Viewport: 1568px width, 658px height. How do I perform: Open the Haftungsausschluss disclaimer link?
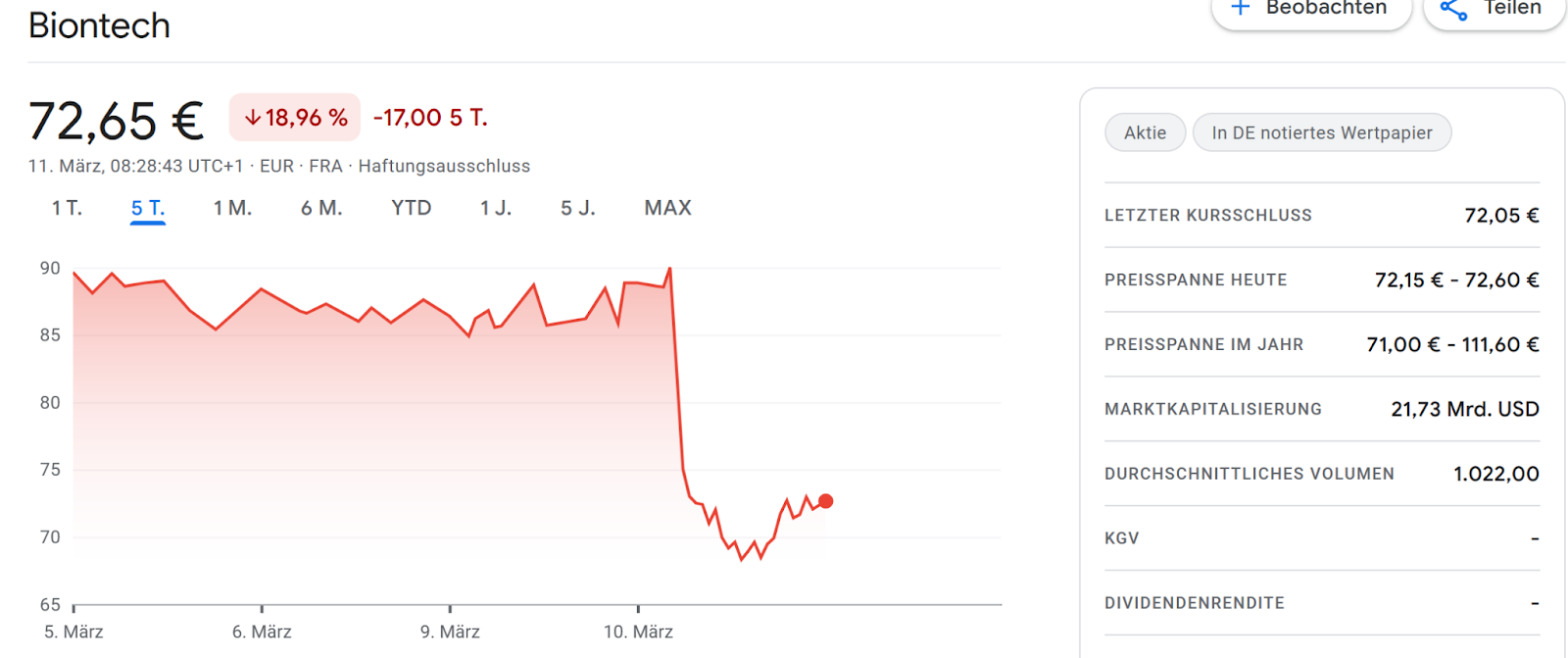click(444, 166)
